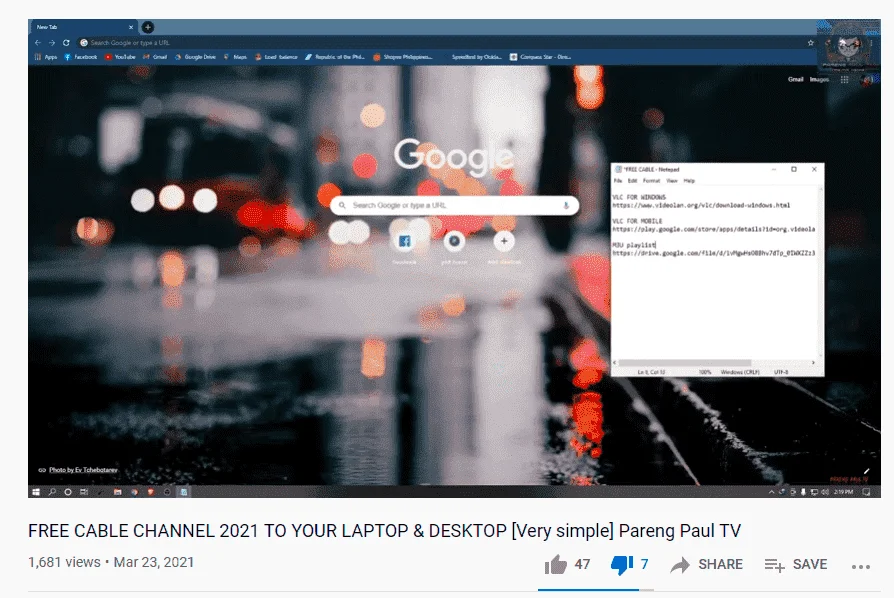
Task: Open Cortana circle icon on taskbar
Action: click(68, 492)
